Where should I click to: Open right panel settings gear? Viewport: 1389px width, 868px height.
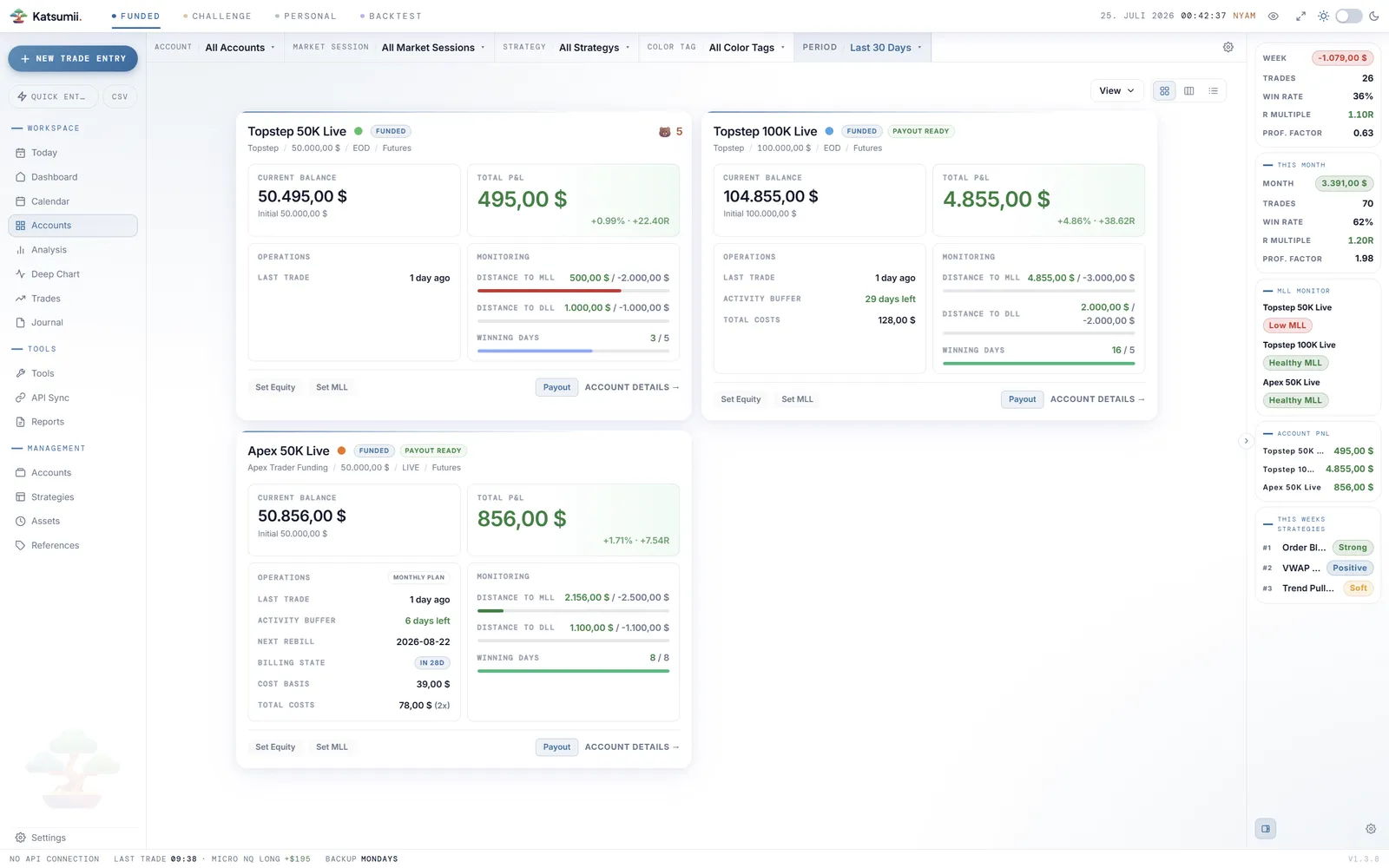[1371, 829]
